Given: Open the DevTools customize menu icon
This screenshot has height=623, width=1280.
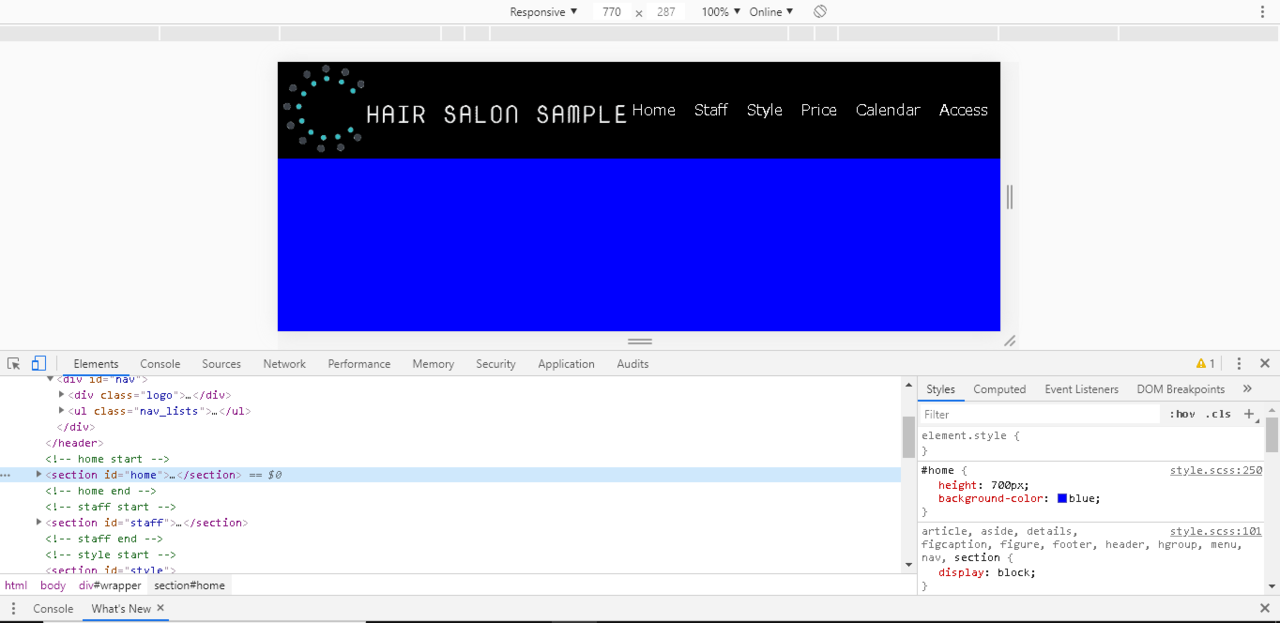Looking at the screenshot, I should click(1239, 364).
